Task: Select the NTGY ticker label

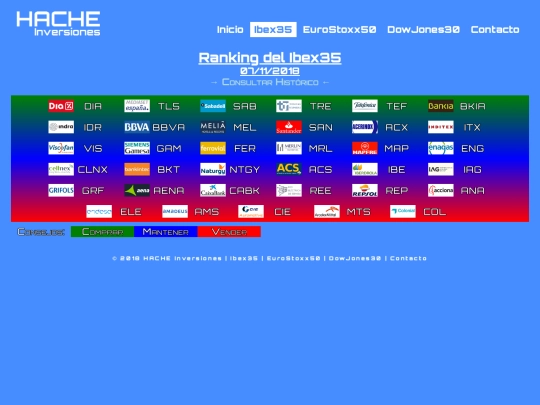Action: [245, 169]
